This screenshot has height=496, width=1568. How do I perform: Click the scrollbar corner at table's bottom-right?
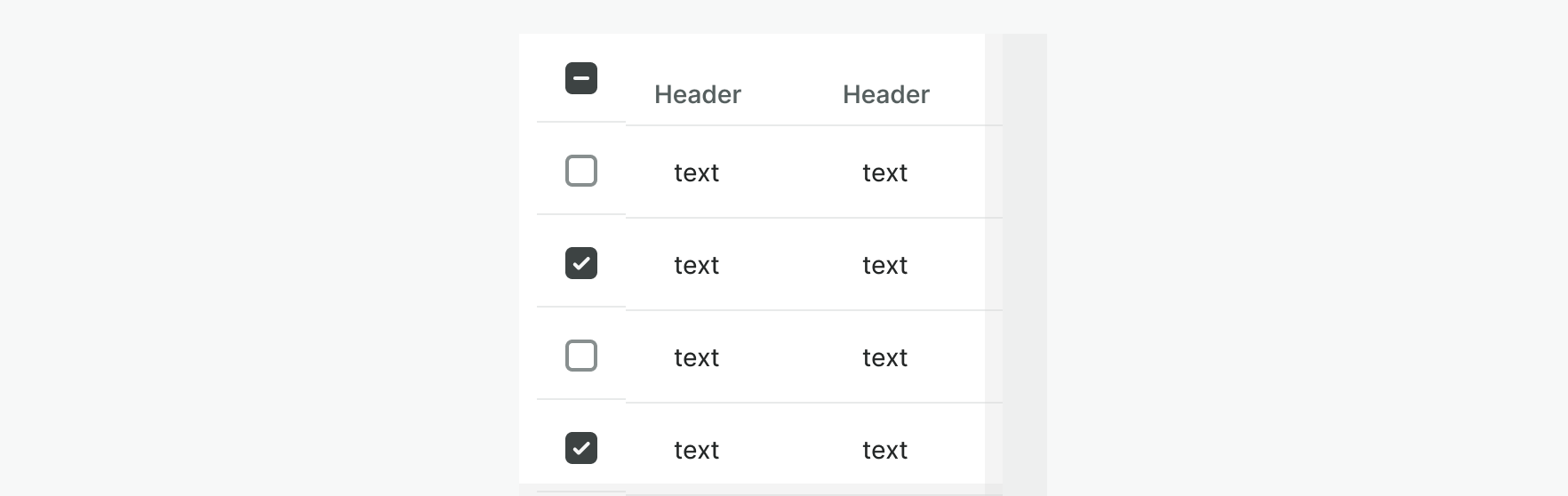tap(994, 490)
